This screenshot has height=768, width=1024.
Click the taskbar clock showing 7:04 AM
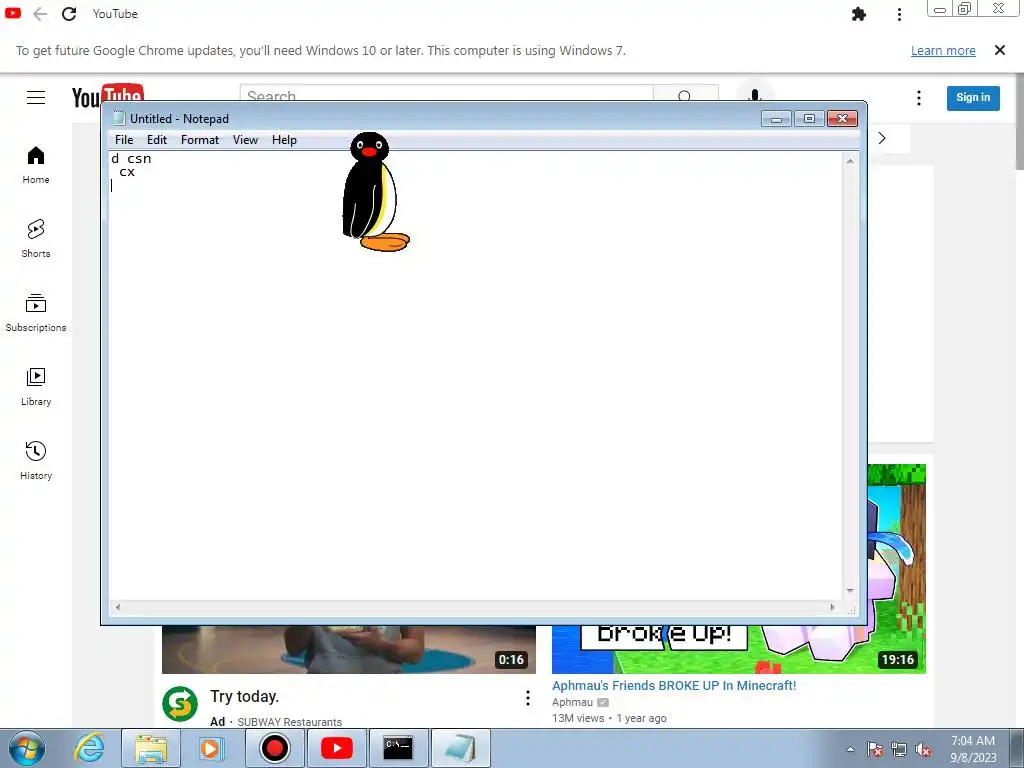(973, 748)
